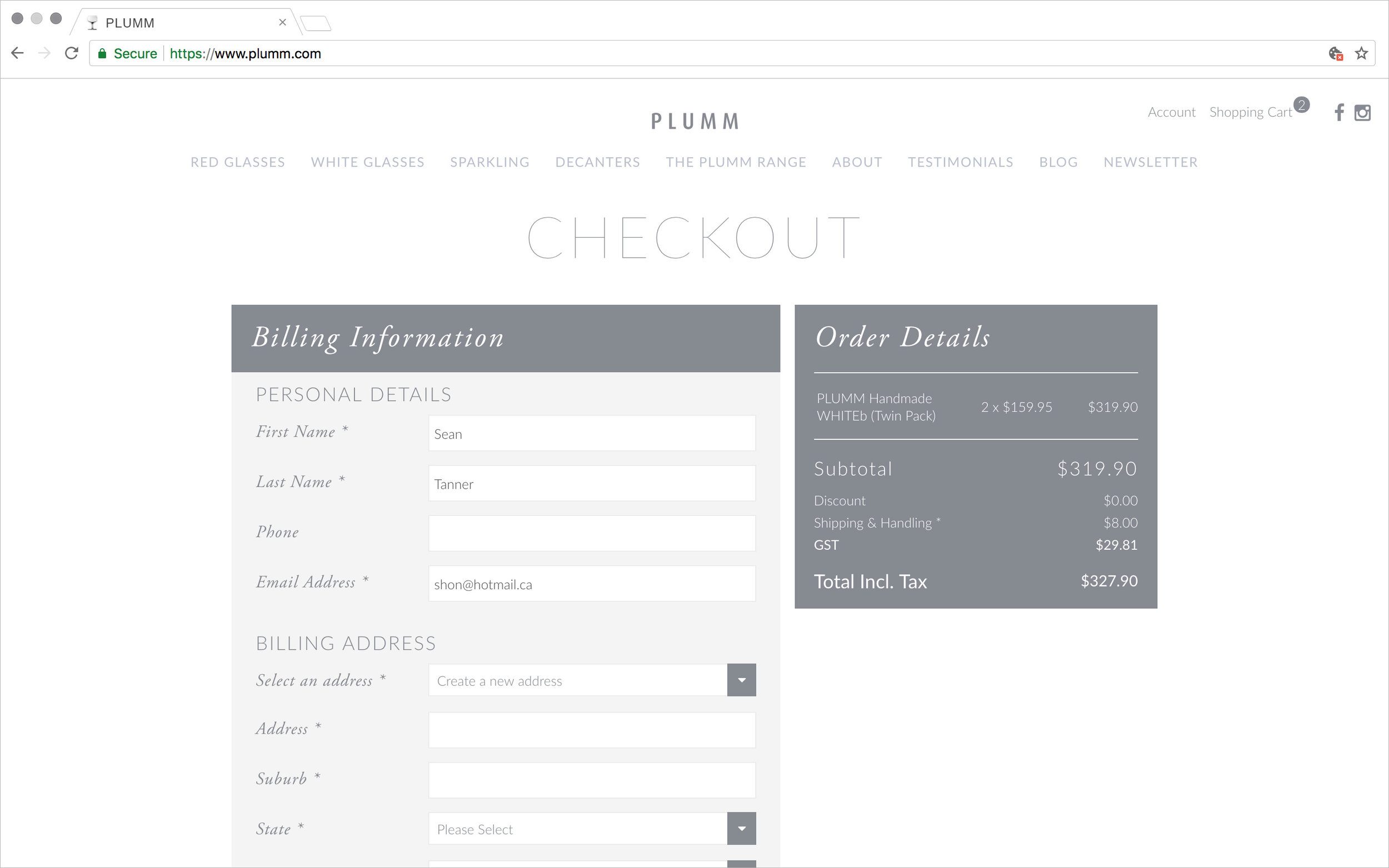This screenshot has height=868, width=1389.
Task: Click the PLUMM Handmade WHITEb product name
Action: 876,407
